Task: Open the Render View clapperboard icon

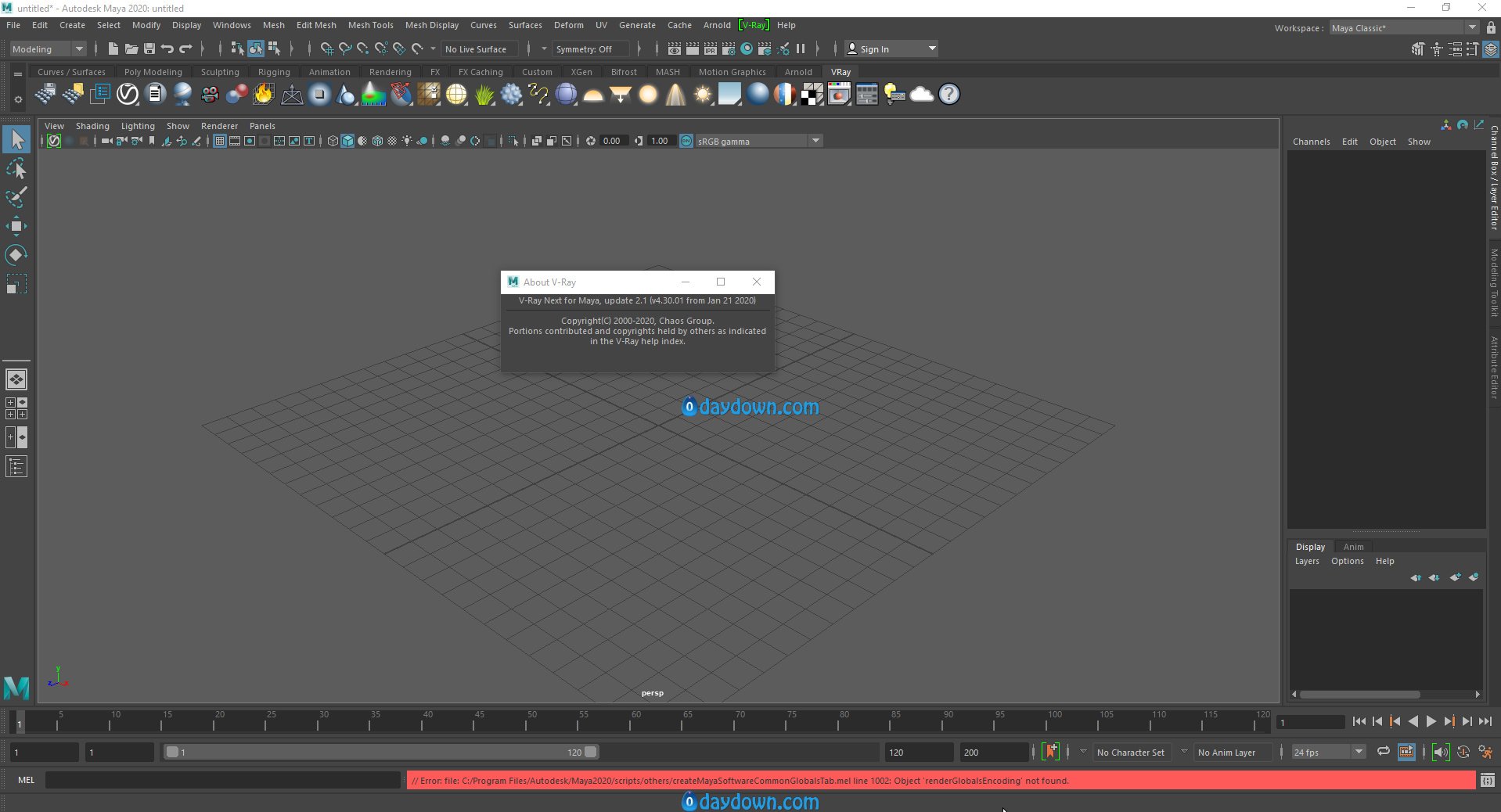Action: coord(674,49)
